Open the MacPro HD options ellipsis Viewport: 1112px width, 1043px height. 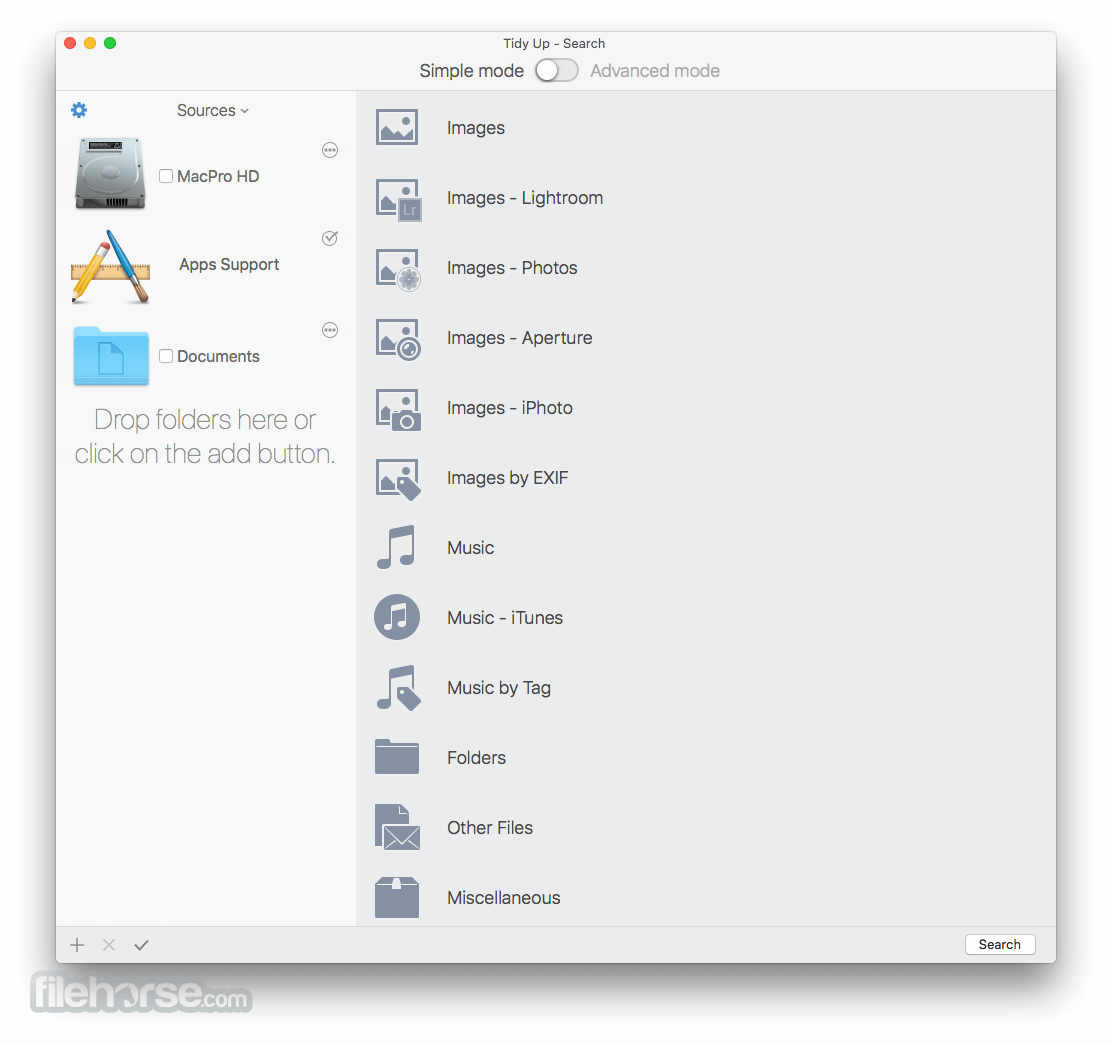pos(330,150)
